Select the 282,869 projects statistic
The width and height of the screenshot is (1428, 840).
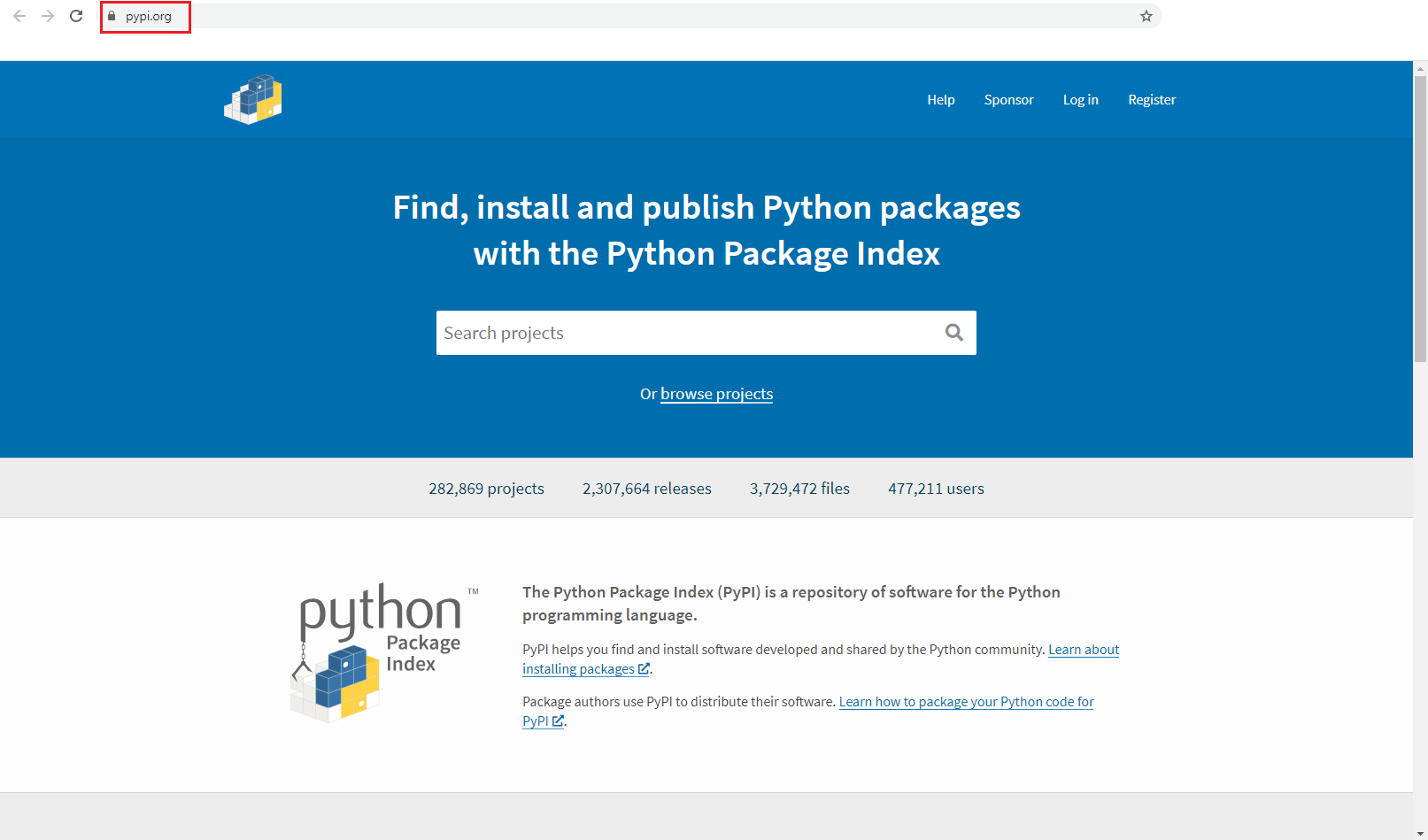pyautogui.click(x=487, y=489)
